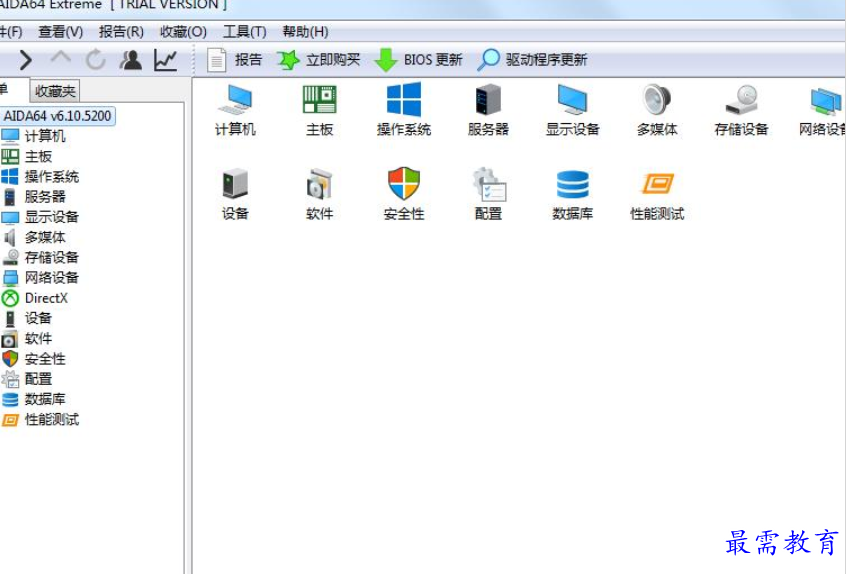Click the up-level arrow in toolbar
847x574 pixels.
60,58
